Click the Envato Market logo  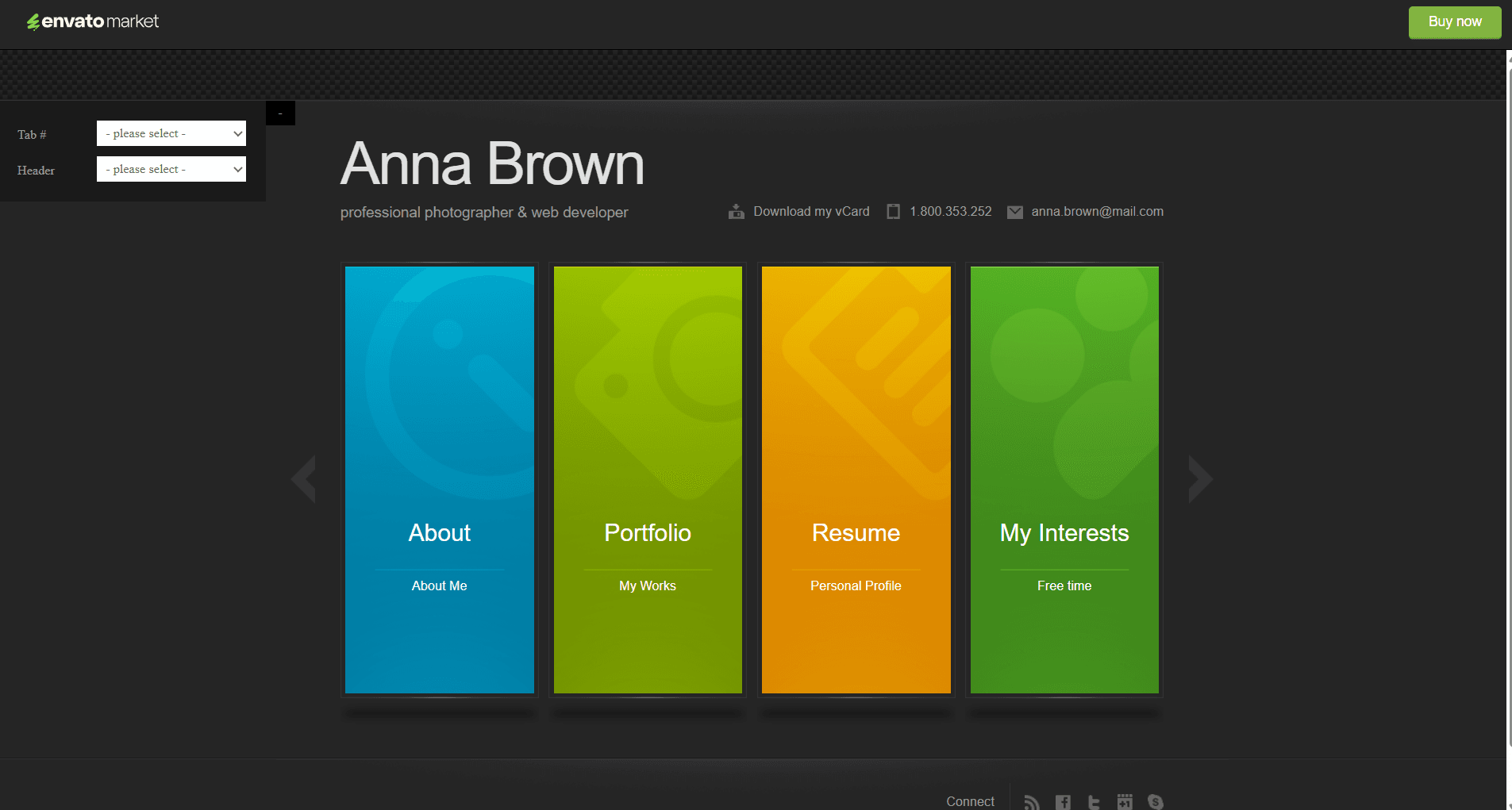point(93,21)
